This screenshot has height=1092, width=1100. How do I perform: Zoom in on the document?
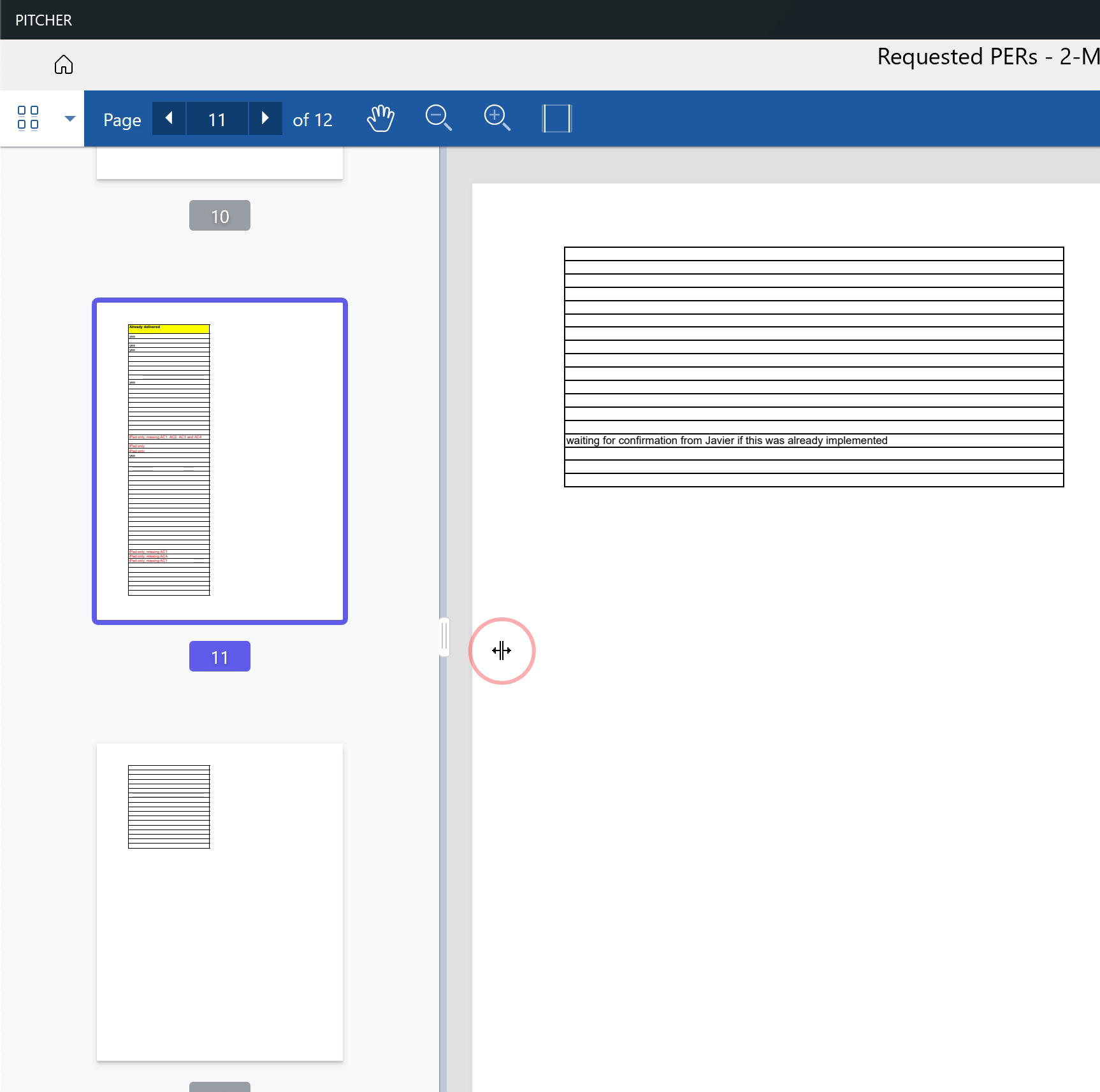point(497,118)
